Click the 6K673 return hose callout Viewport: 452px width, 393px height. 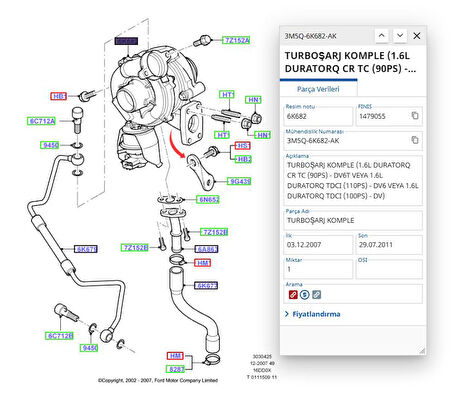coord(206,286)
